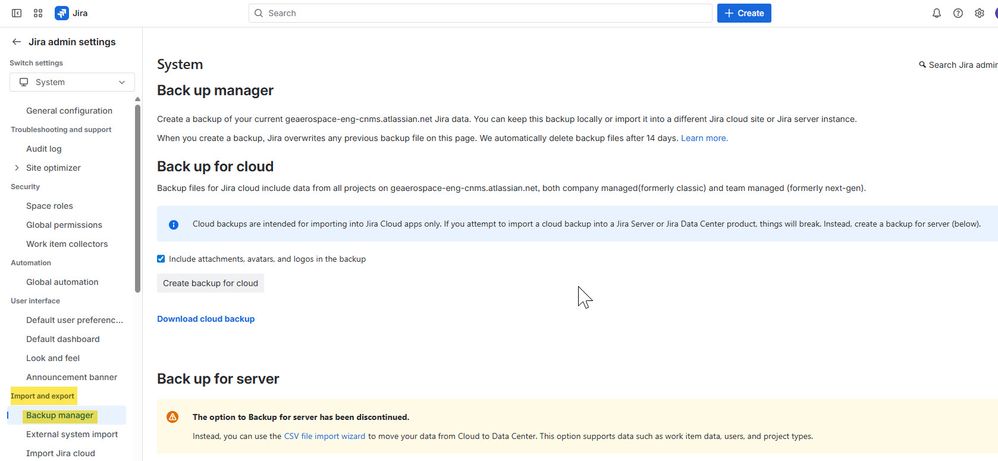
Task: Collapse the sidebar using top-left panel icon
Action: 17,13
